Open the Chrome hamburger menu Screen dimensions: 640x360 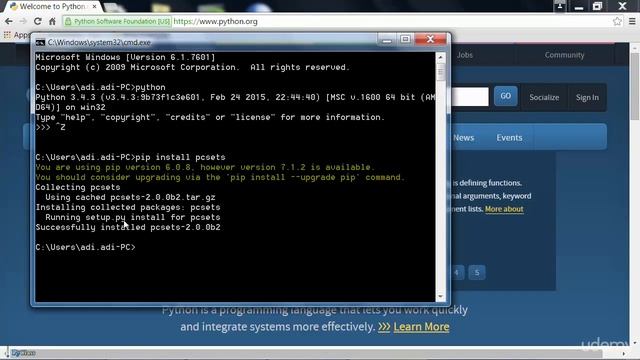click(x=632, y=21)
